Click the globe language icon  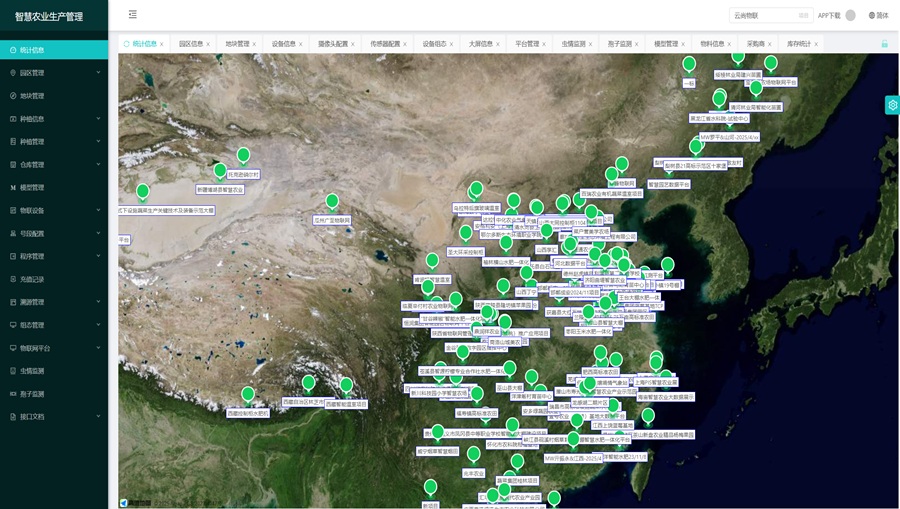(872, 15)
